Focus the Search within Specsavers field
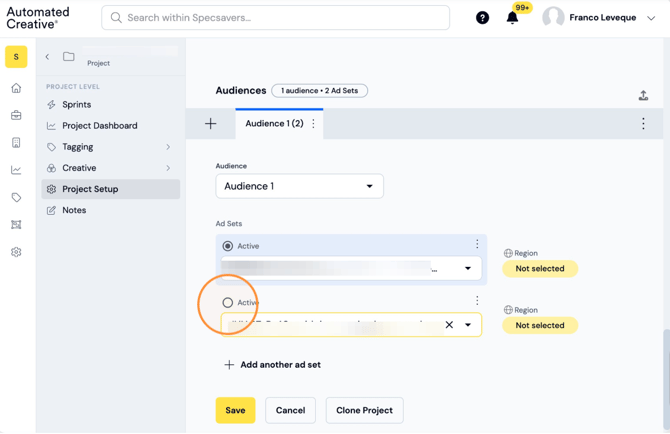 (x=276, y=18)
